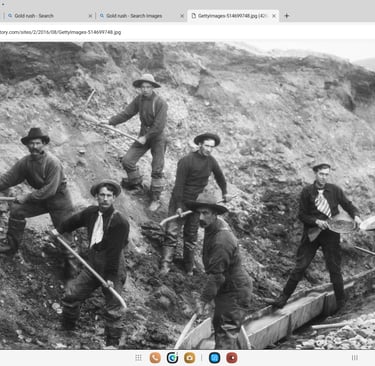Launch the orange Phone app from taskbar
This screenshot has height=366, width=375.
tap(155, 358)
